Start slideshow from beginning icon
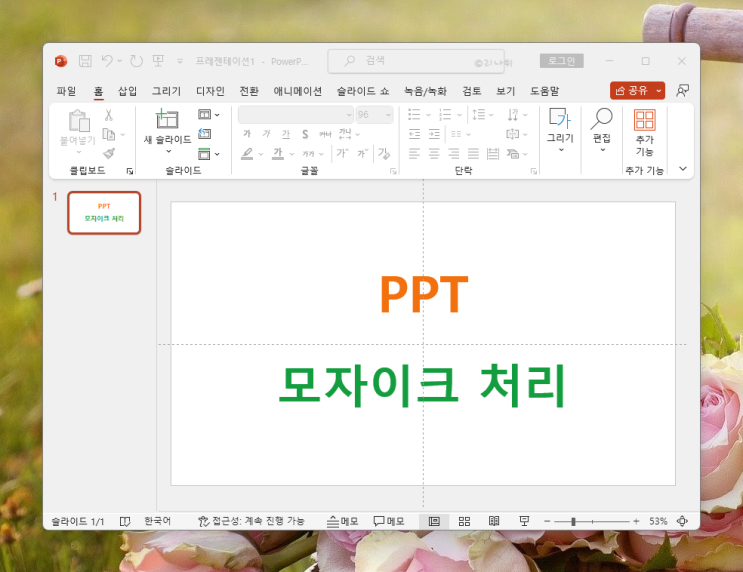The width and height of the screenshot is (743, 572). coord(158,61)
